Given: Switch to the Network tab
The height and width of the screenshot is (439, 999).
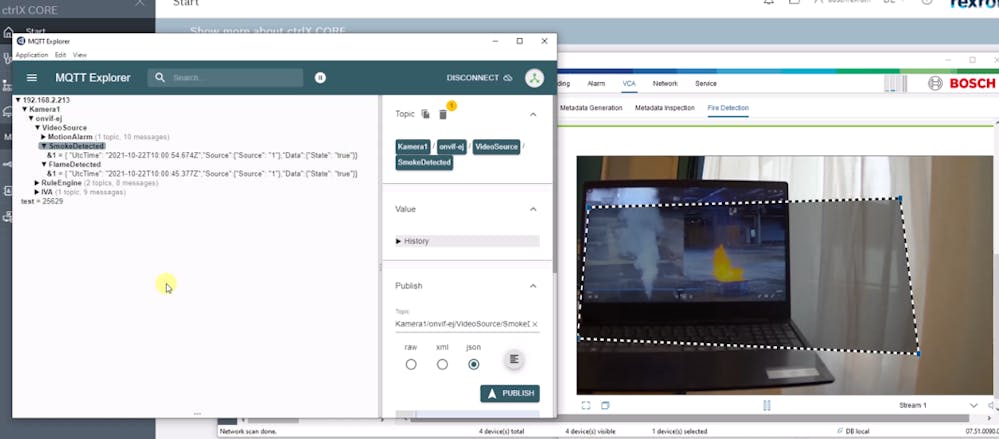Looking at the screenshot, I should coord(665,83).
